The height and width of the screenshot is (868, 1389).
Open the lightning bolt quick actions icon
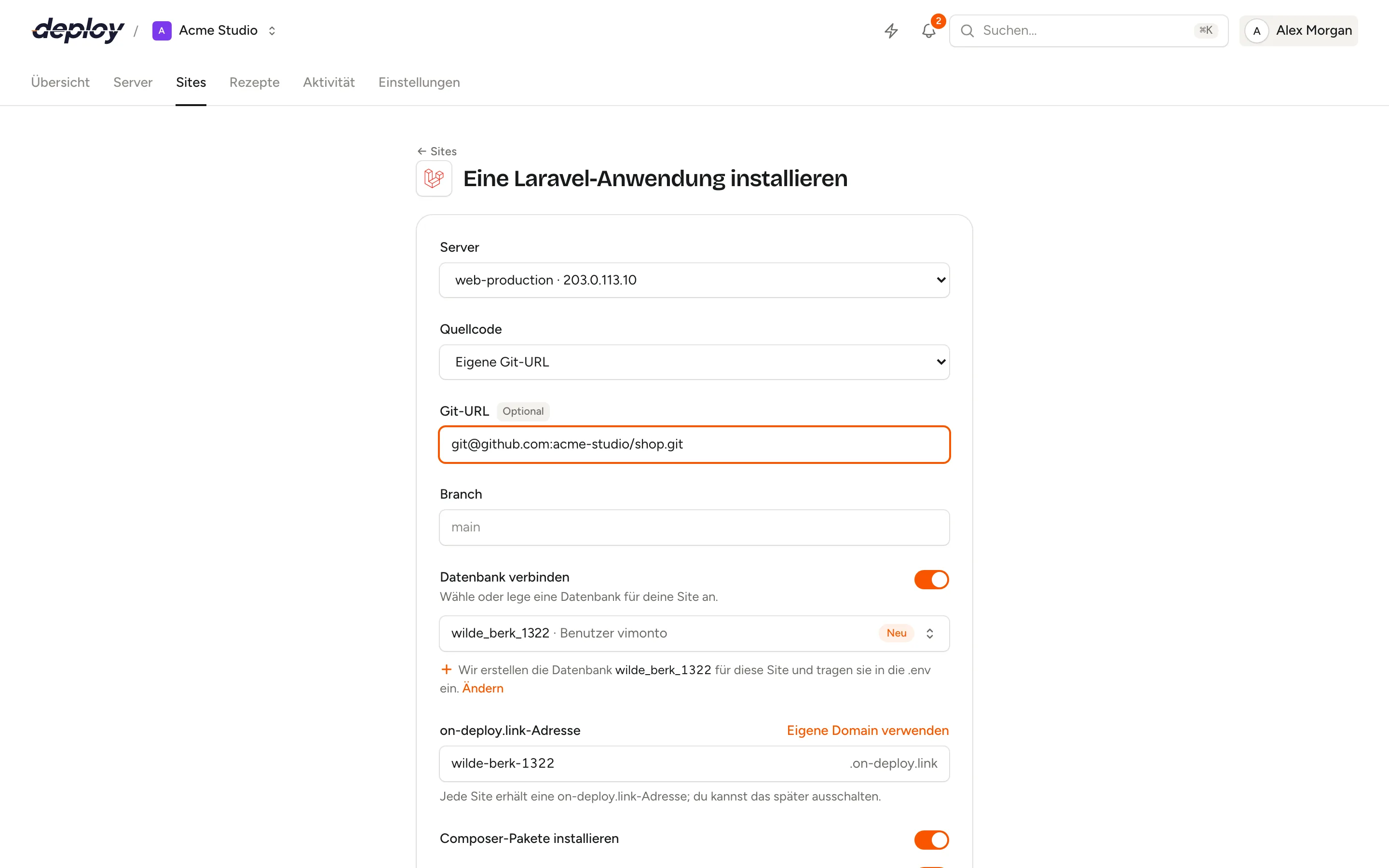891,30
